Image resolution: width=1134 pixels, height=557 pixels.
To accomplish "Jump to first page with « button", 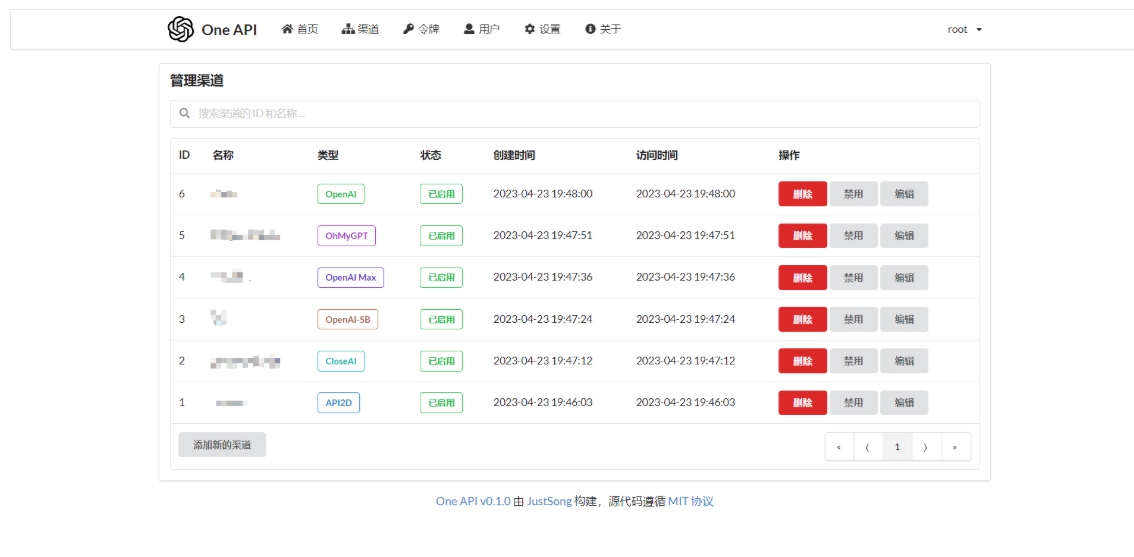I will pos(839,447).
